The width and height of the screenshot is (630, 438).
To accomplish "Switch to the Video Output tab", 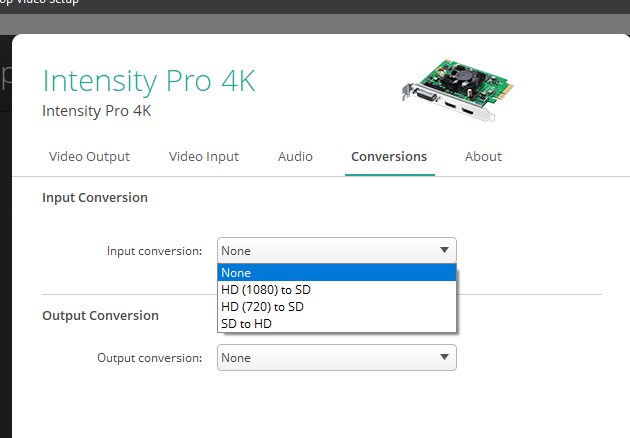I will pyautogui.click(x=89, y=156).
